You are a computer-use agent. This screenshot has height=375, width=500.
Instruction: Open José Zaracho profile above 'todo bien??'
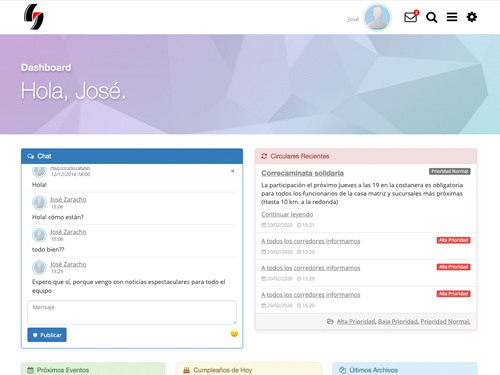click(x=68, y=232)
